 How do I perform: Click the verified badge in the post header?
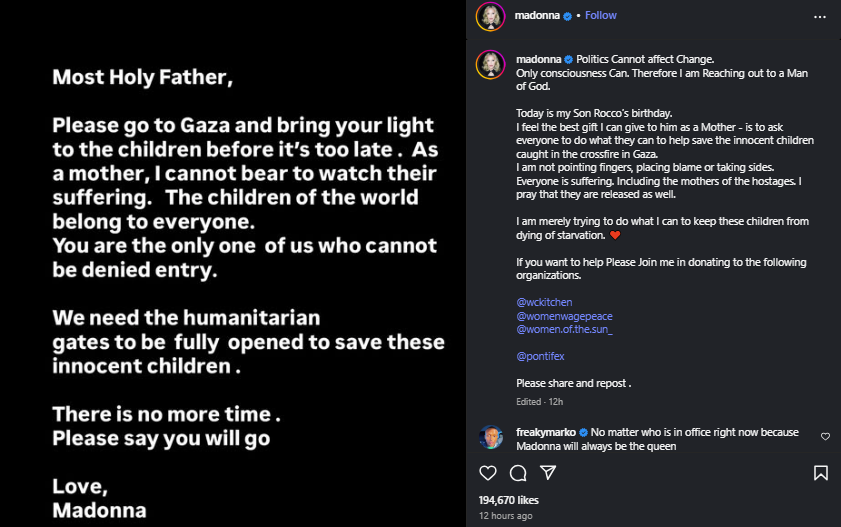568,16
